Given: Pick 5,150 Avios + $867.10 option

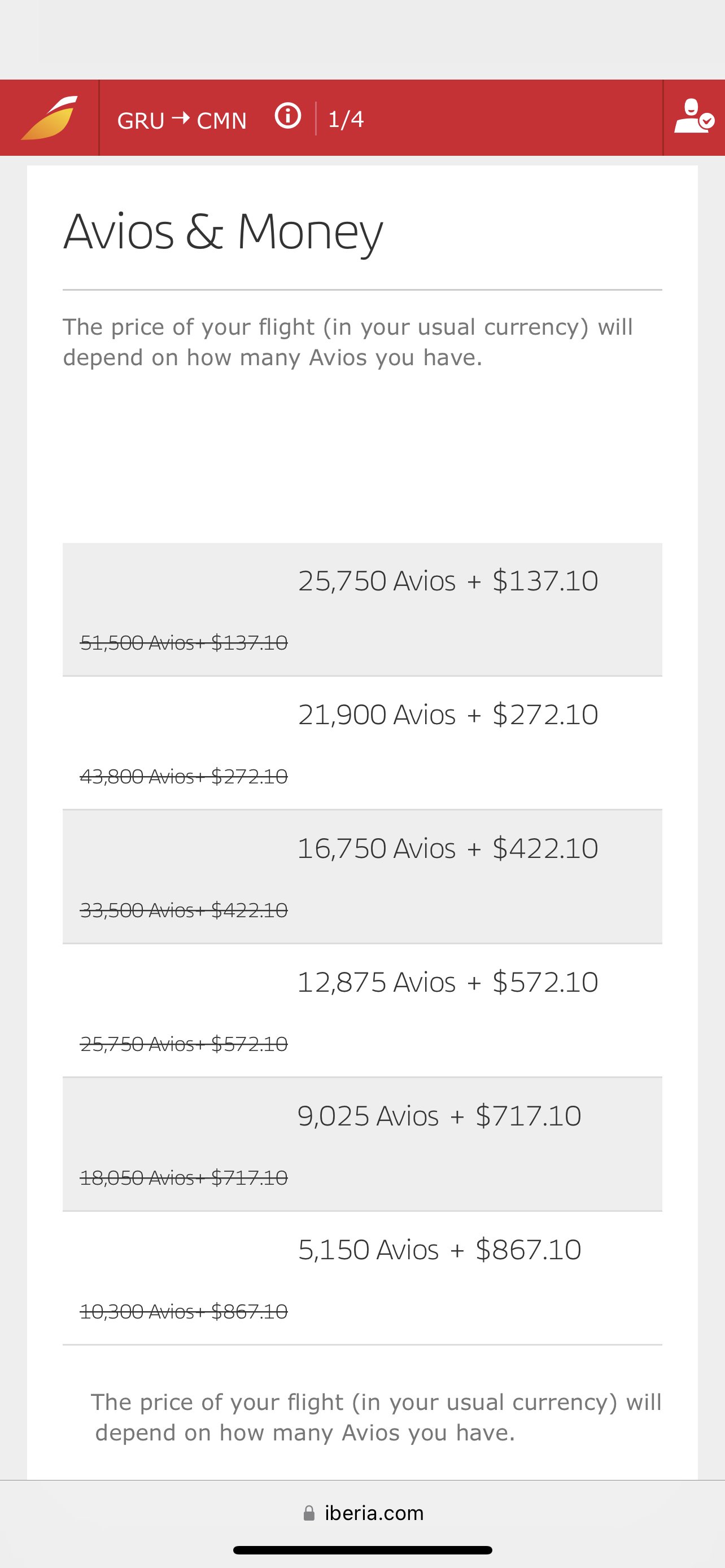Looking at the screenshot, I should click(x=362, y=1279).
